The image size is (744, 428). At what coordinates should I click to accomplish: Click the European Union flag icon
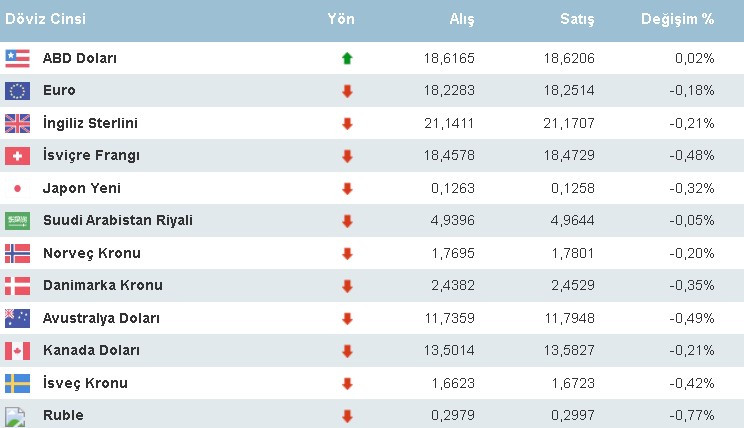click(x=17, y=91)
